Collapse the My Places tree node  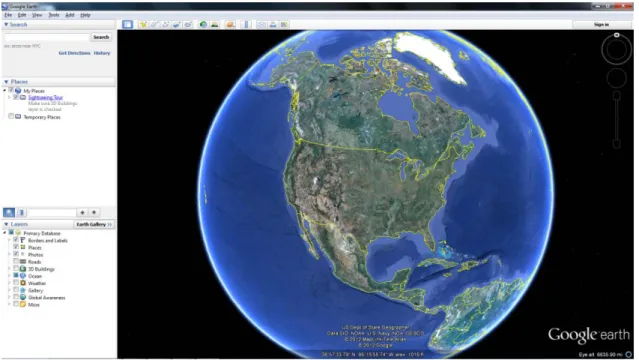pyautogui.click(x=5, y=91)
